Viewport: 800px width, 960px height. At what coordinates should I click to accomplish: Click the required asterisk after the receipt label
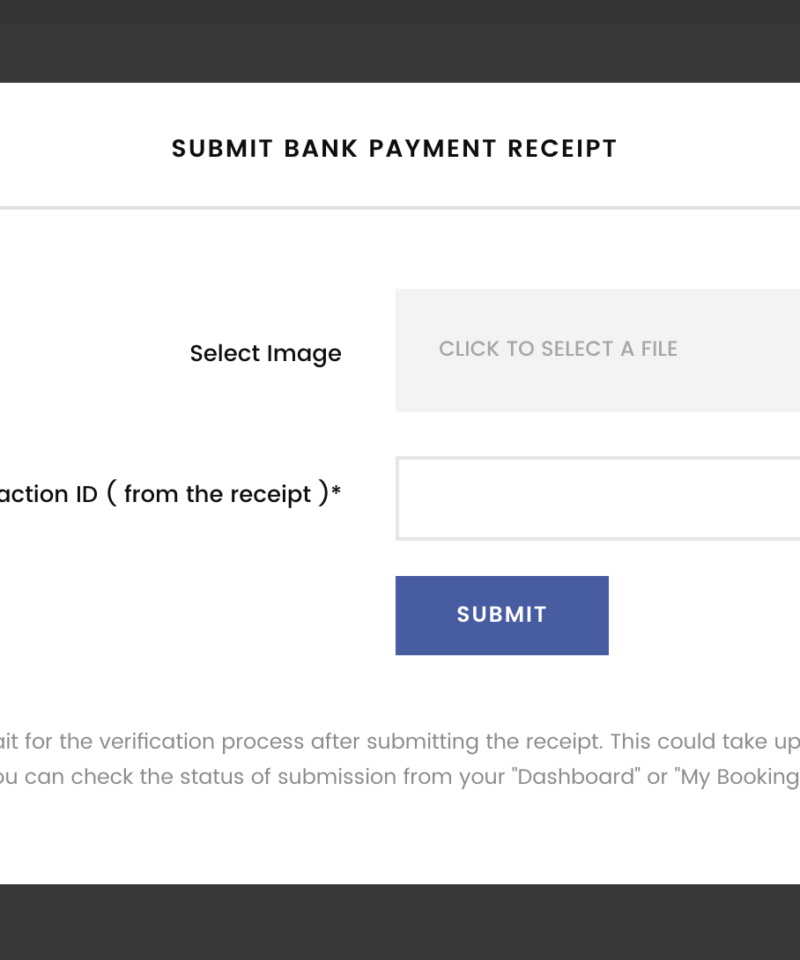pyautogui.click(x=336, y=492)
